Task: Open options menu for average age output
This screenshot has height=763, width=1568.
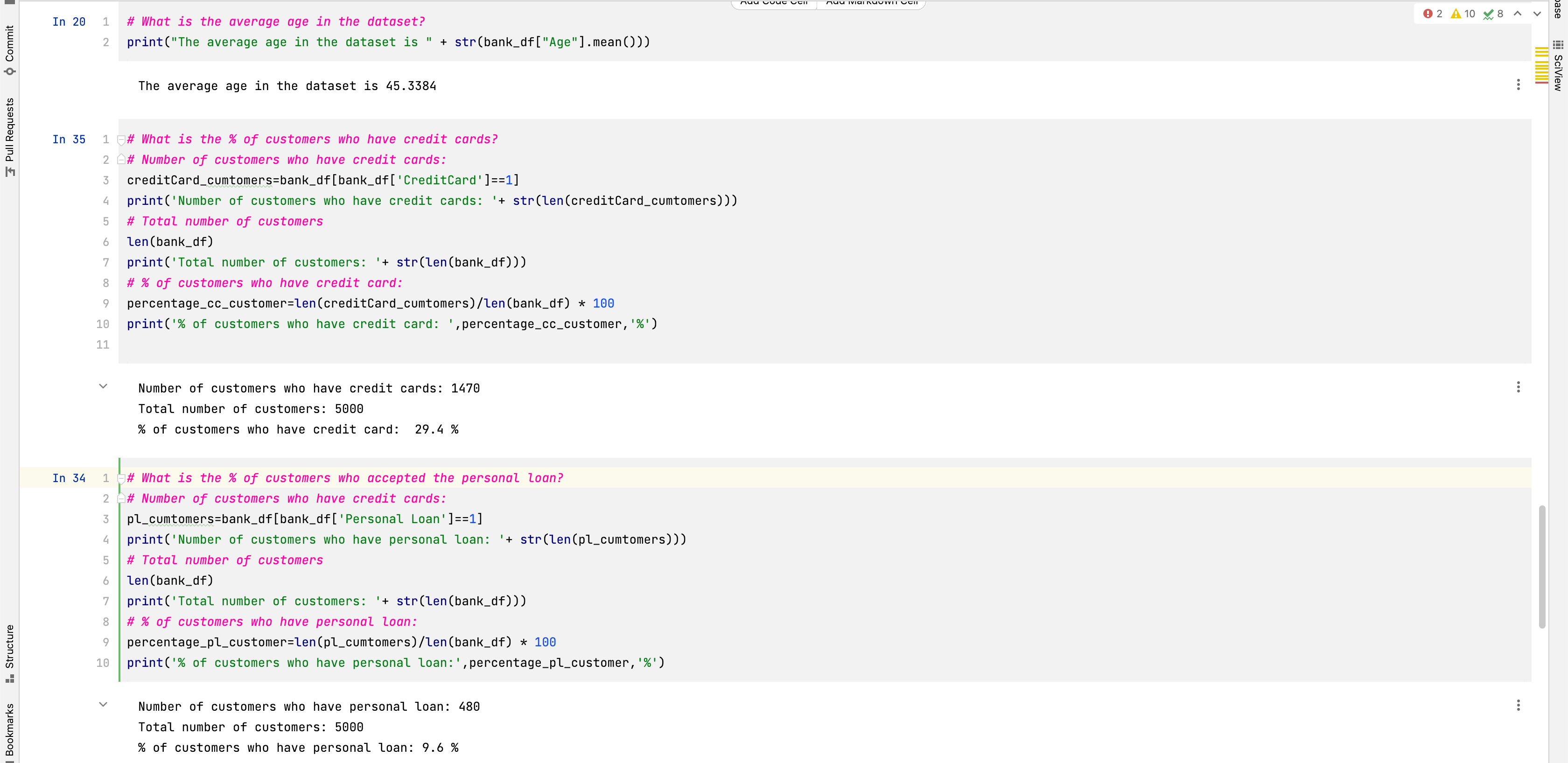Action: pos(1518,84)
